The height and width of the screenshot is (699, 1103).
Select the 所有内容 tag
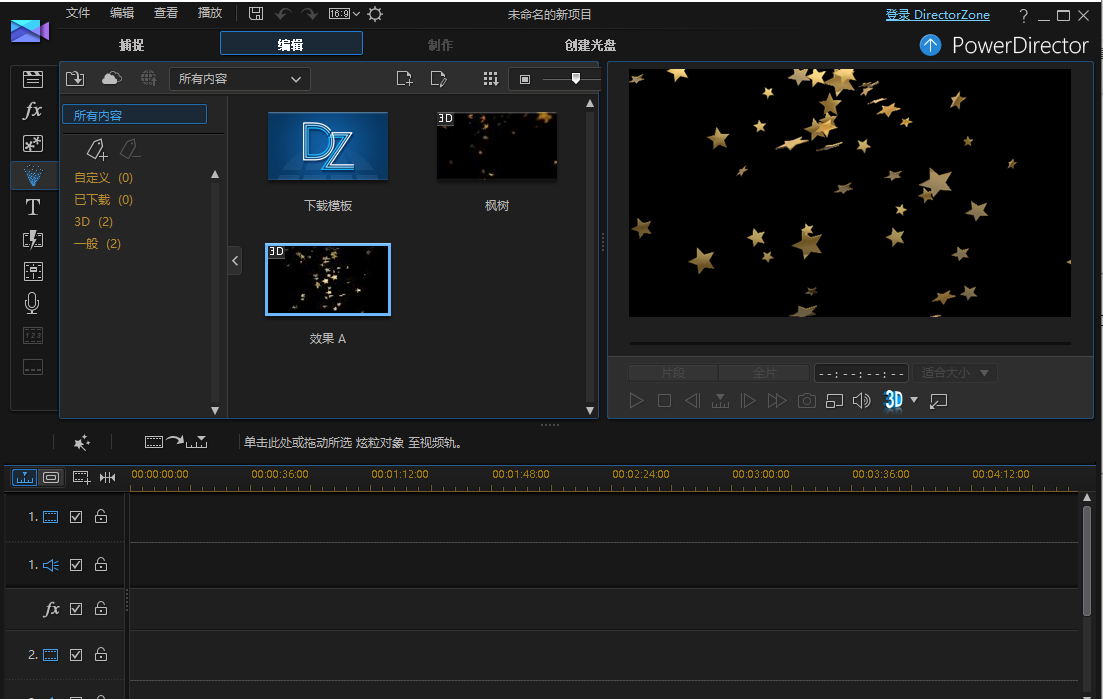[134, 115]
